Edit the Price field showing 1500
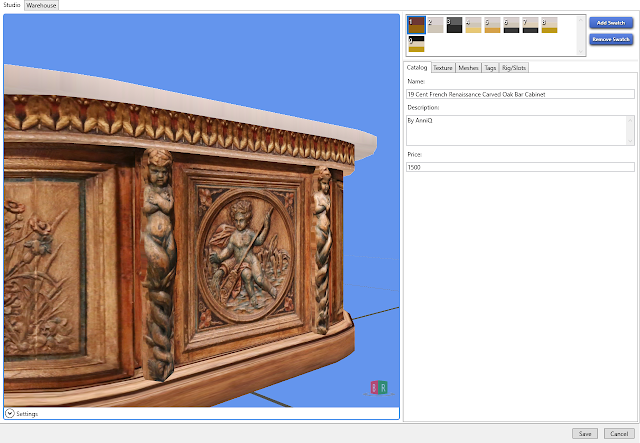Viewport: 640px width, 443px height. tap(520, 167)
